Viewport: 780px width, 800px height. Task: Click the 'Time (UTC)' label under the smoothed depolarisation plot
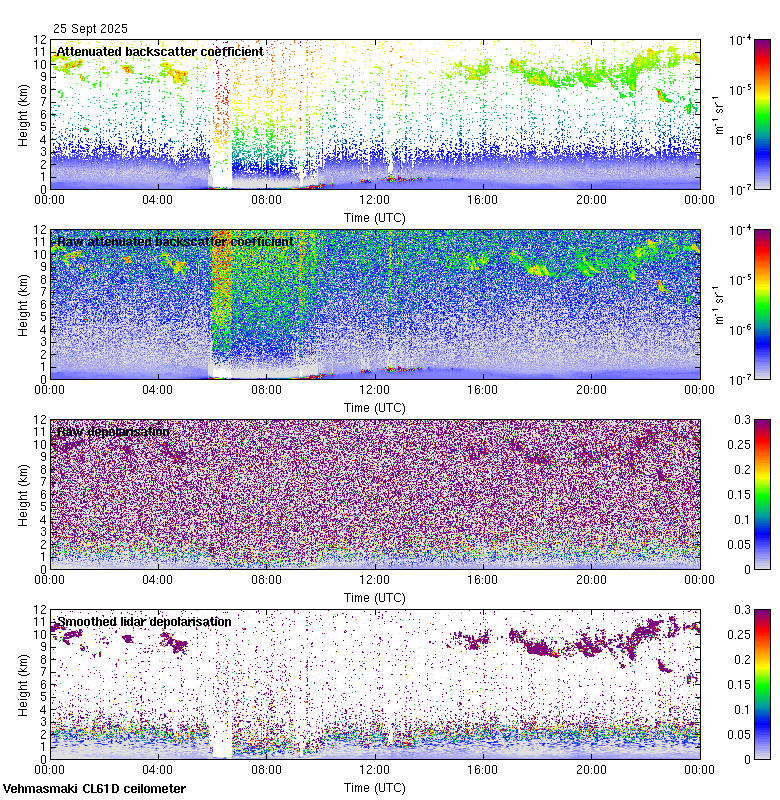coord(374,788)
